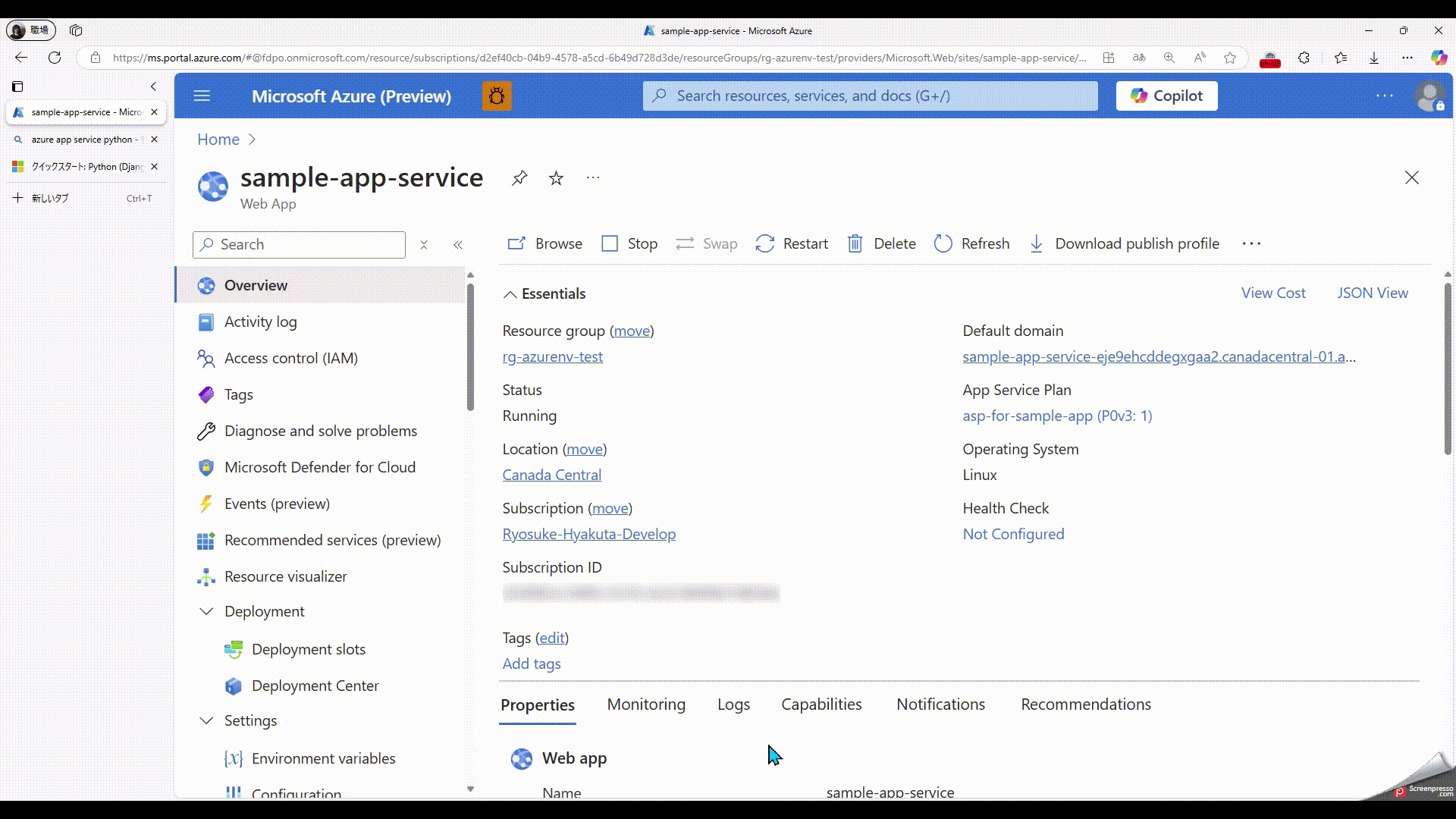Open browser extensions puzzle icon
Viewport: 1456px width, 819px height.
1304,58
